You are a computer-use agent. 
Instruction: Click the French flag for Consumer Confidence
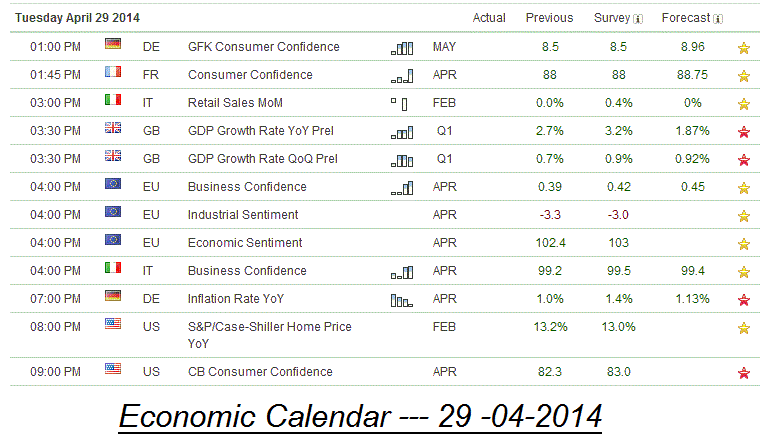(113, 74)
